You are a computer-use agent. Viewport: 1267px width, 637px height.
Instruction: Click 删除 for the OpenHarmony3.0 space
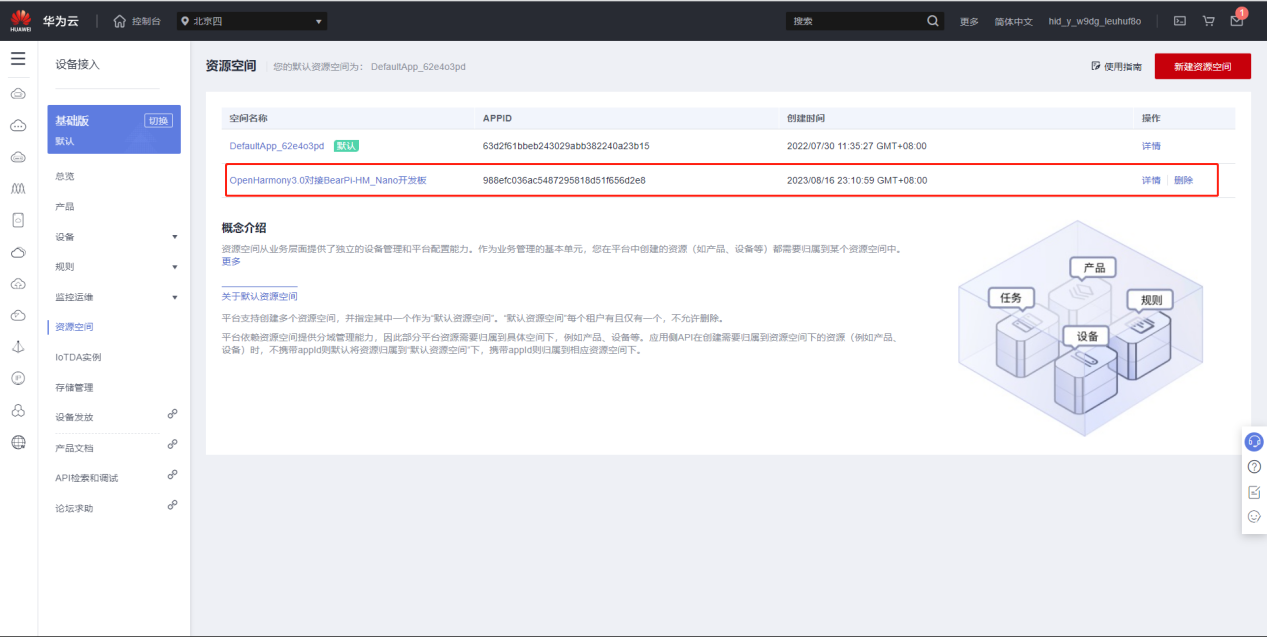click(1183, 181)
